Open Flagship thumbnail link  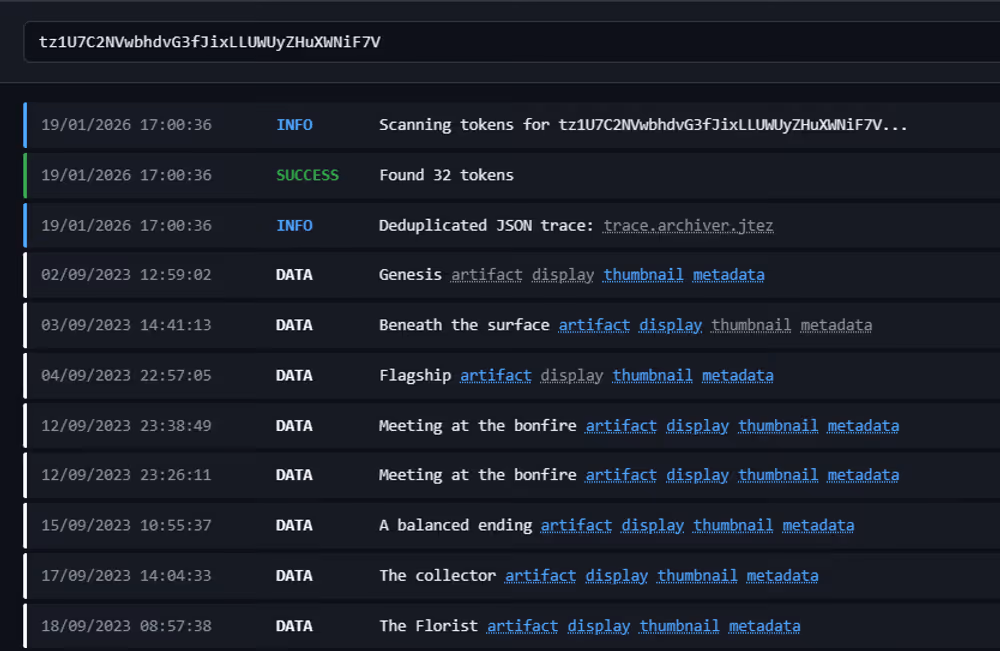[652, 376]
